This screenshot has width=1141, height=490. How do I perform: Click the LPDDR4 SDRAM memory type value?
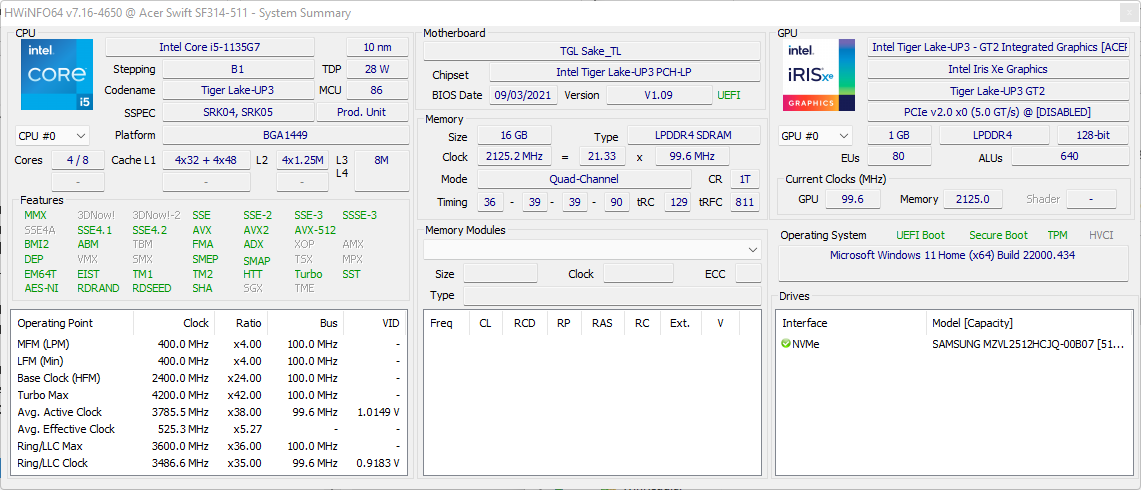pyautogui.click(x=693, y=135)
